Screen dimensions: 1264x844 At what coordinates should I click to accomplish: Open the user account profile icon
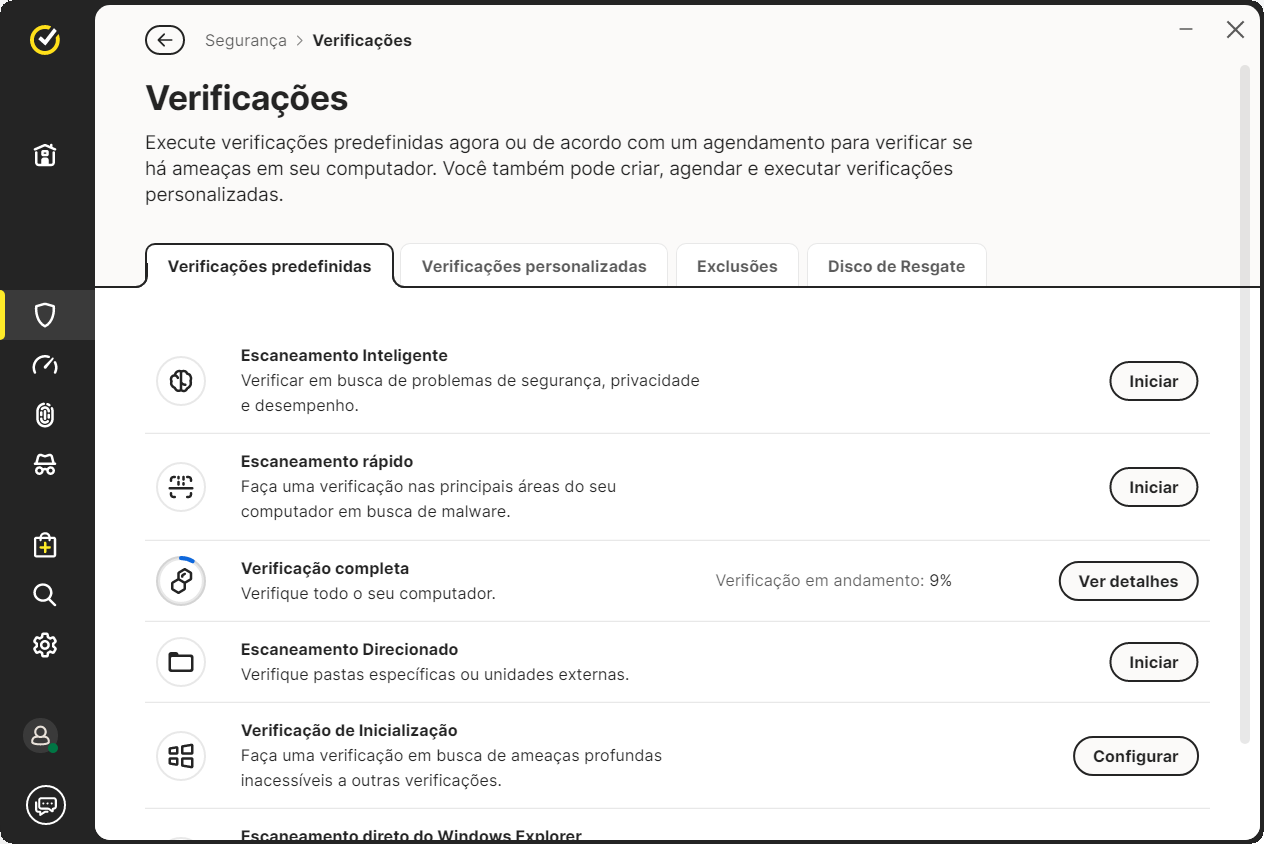click(41, 736)
